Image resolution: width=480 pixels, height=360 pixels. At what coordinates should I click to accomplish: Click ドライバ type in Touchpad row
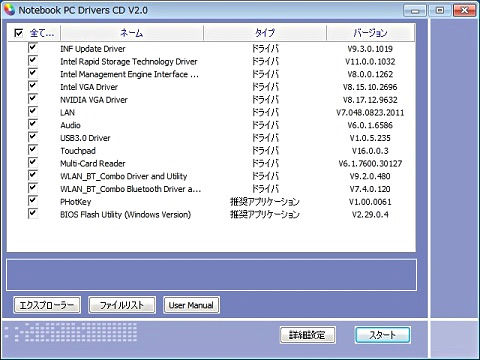tap(265, 151)
